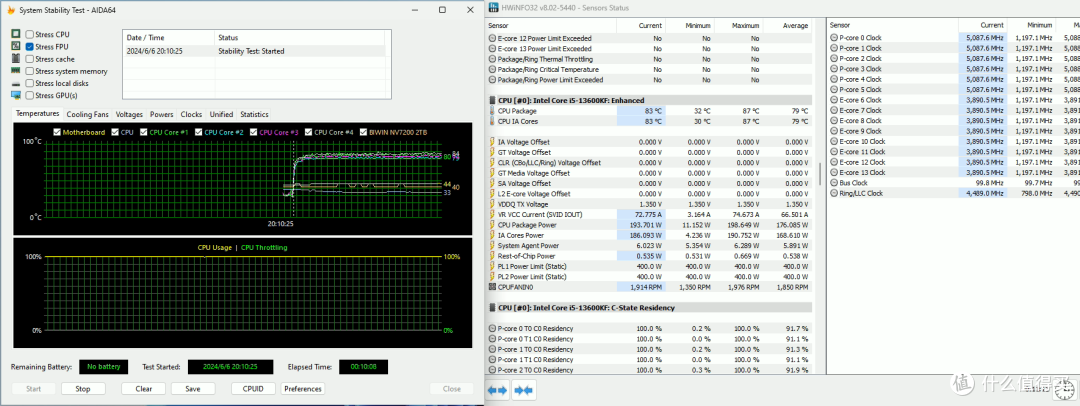Stop the stability test

click(83, 389)
